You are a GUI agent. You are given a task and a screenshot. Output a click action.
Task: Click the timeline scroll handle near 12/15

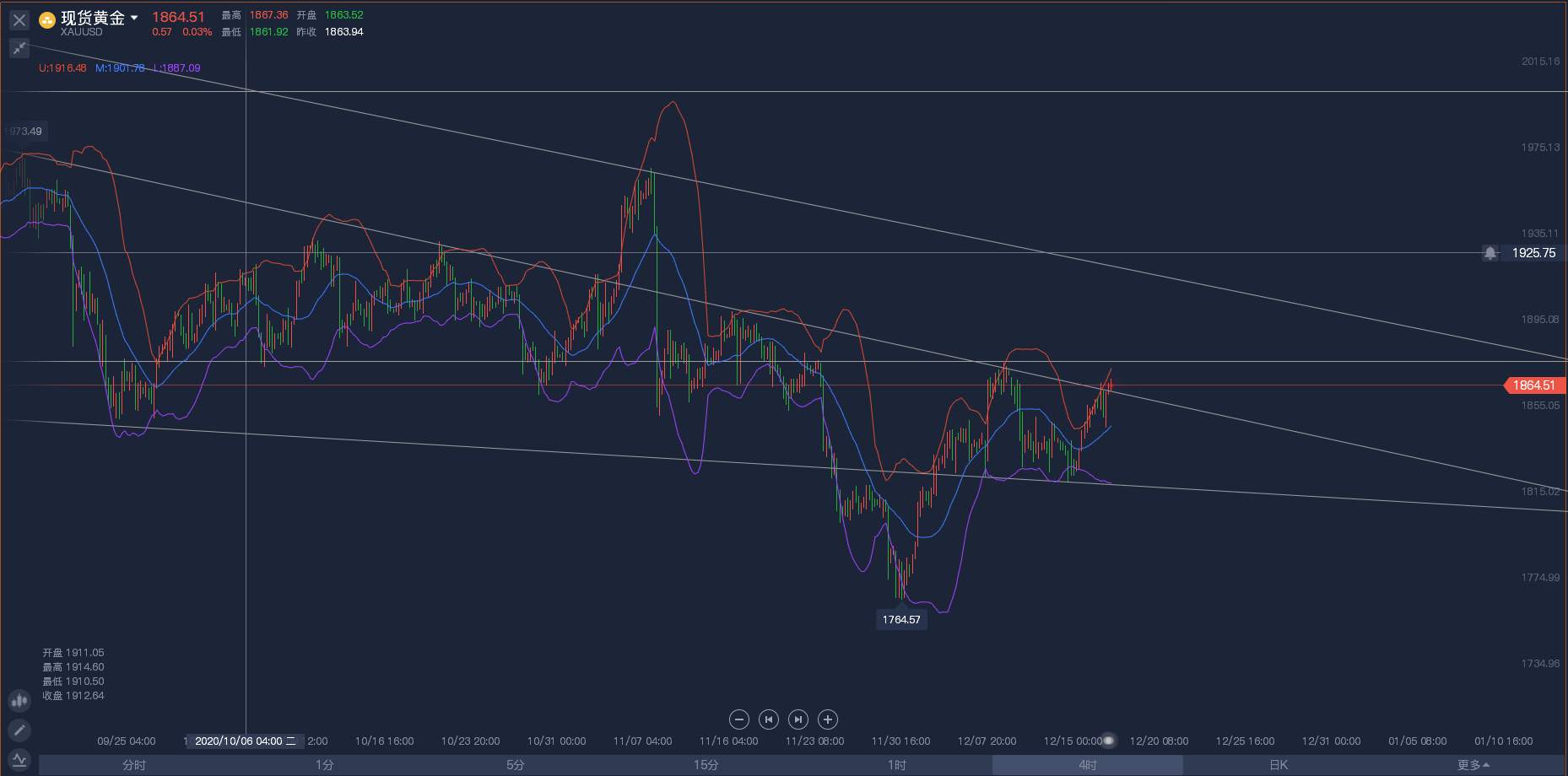pyautogui.click(x=1109, y=741)
